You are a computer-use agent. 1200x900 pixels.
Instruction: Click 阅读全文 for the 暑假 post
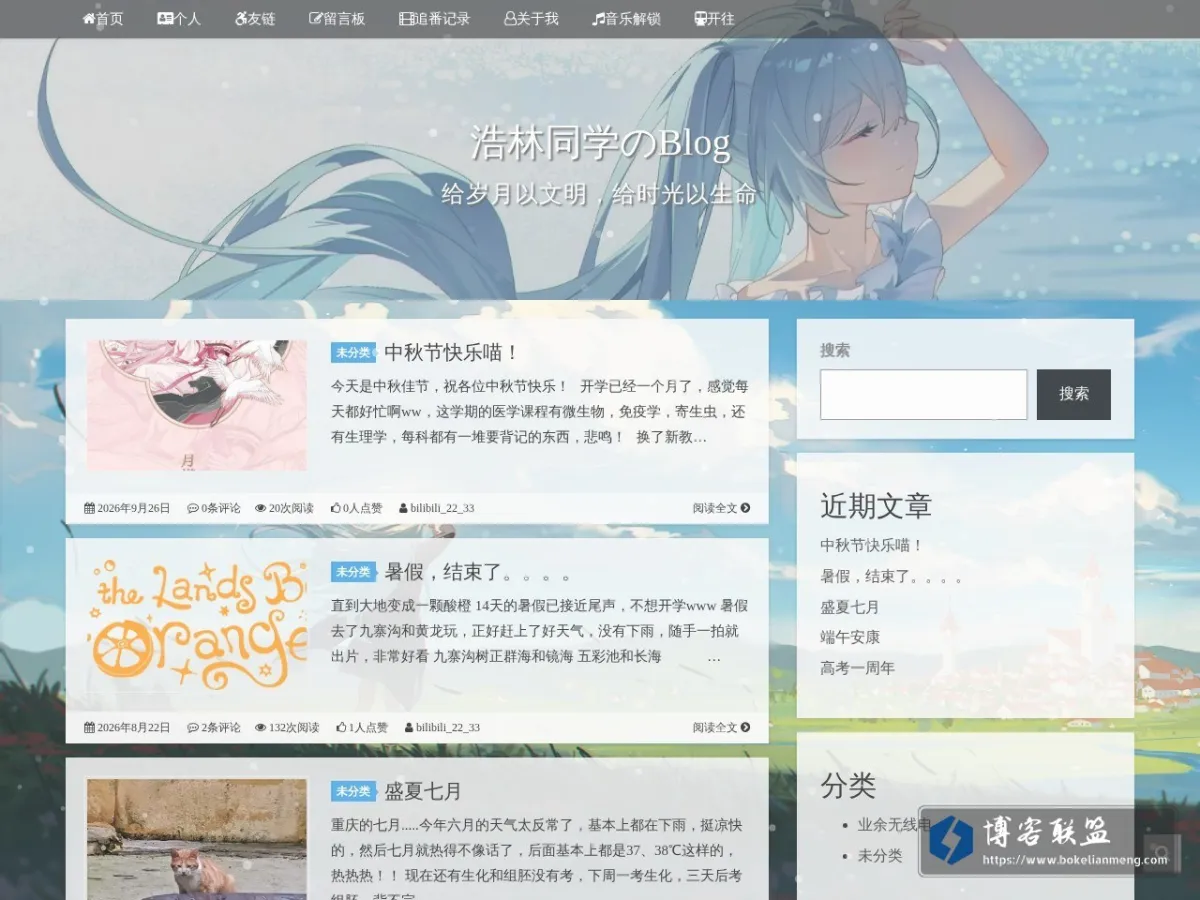pyautogui.click(x=721, y=727)
